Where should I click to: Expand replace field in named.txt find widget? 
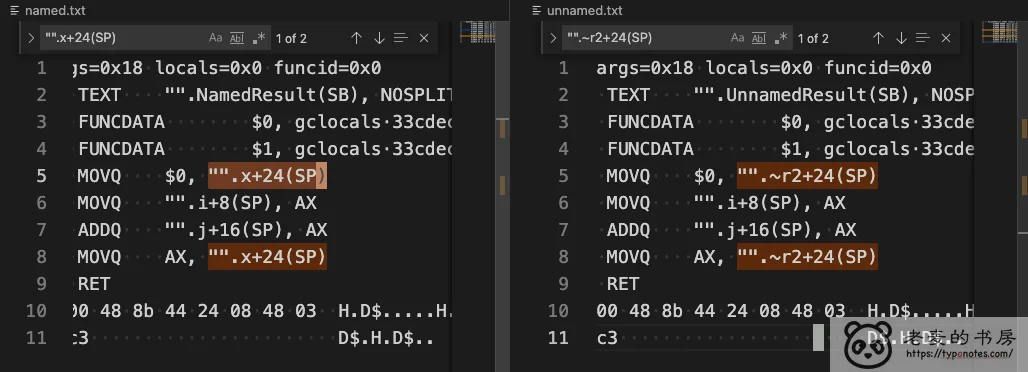(31, 38)
